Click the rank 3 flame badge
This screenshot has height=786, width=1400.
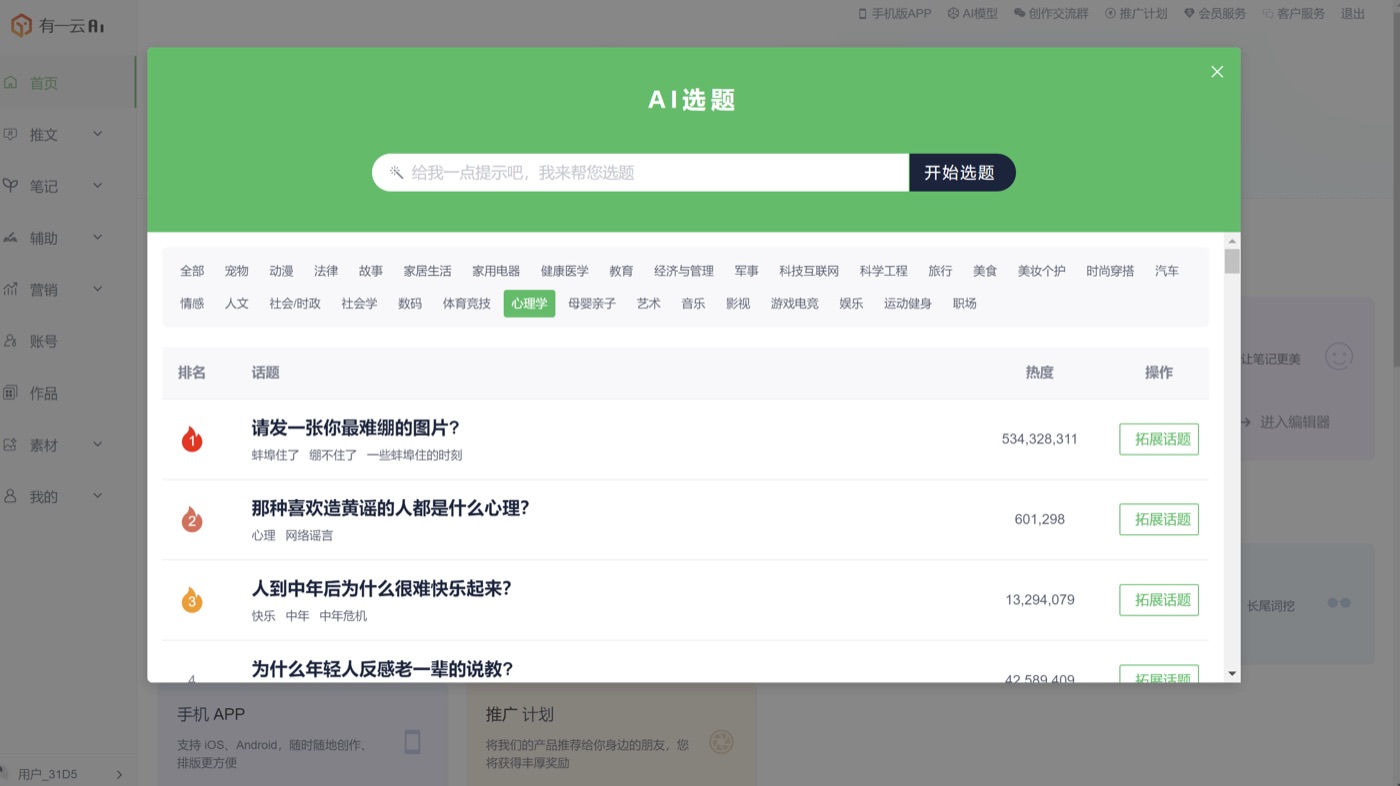point(192,600)
